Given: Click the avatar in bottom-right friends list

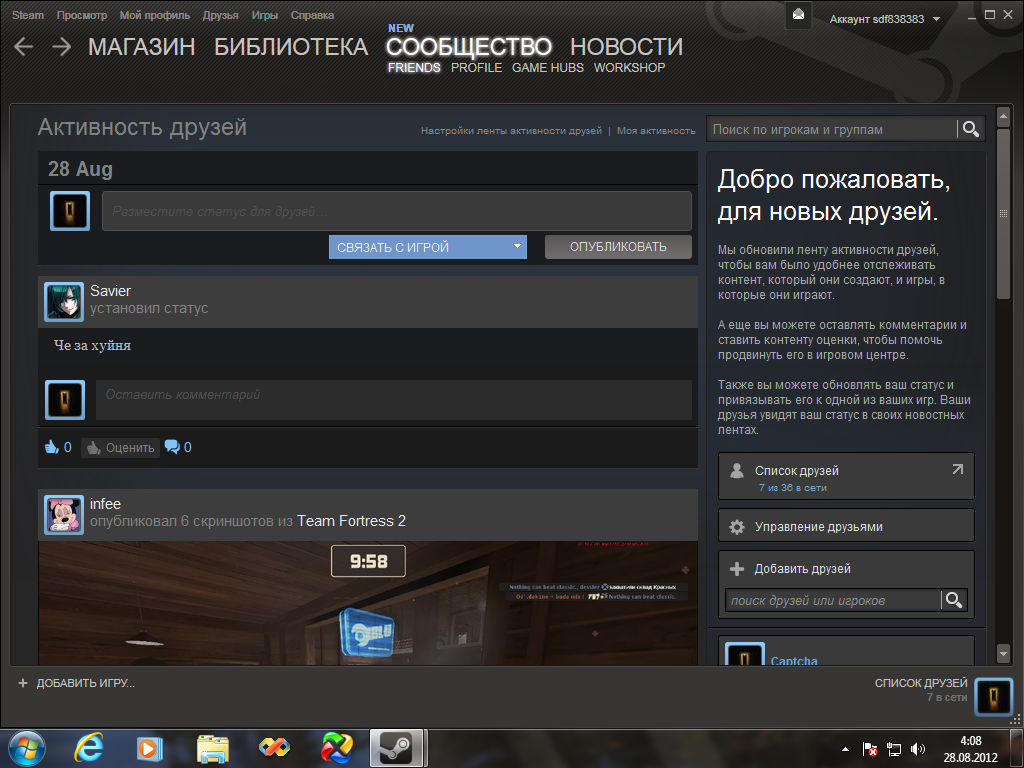Looking at the screenshot, I should tap(993, 697).
